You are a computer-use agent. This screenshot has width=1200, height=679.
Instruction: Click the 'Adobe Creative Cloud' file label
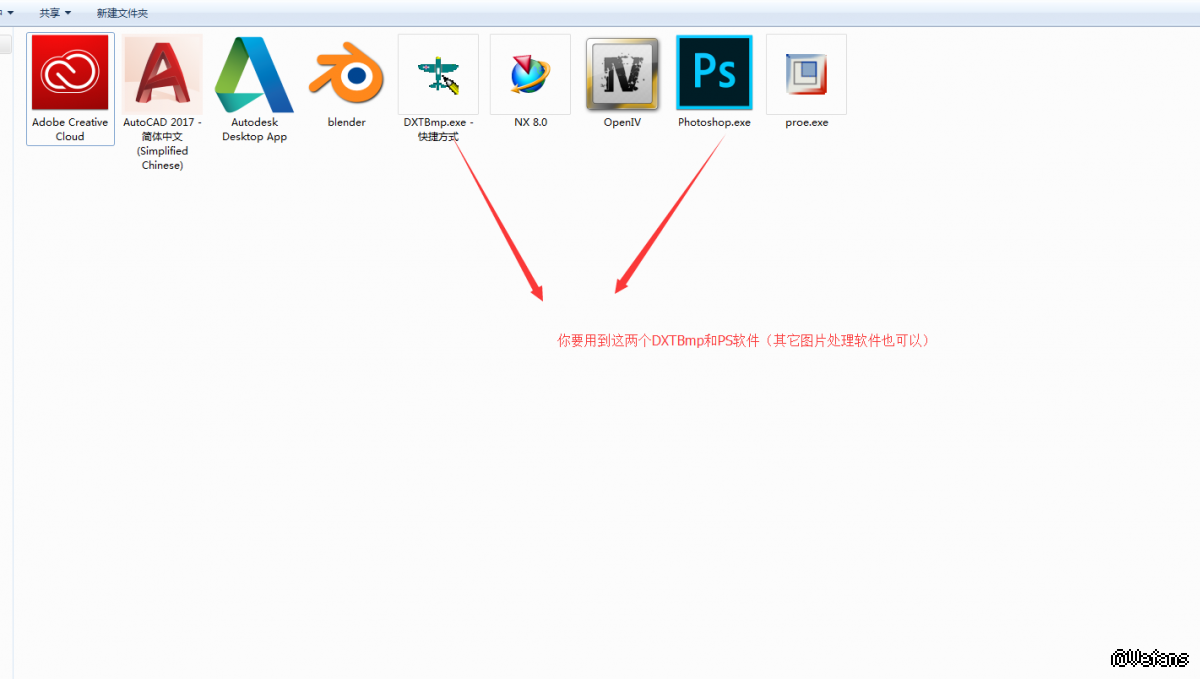70,129
